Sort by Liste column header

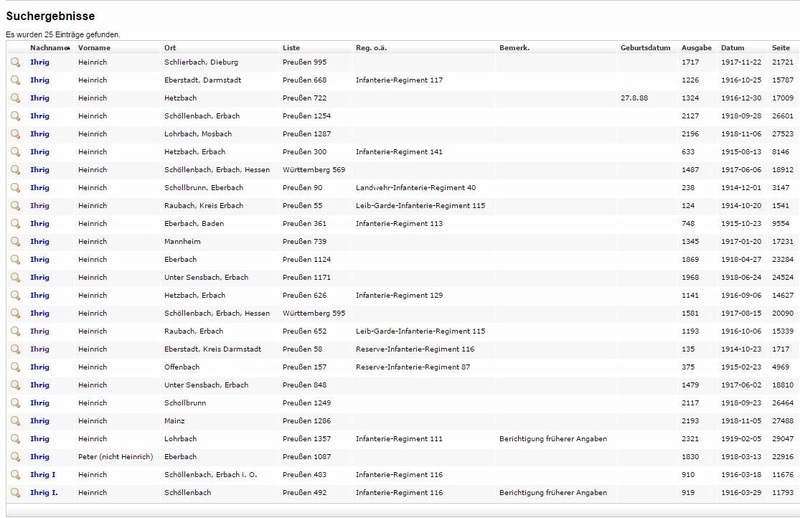click(x=291, y=47)
